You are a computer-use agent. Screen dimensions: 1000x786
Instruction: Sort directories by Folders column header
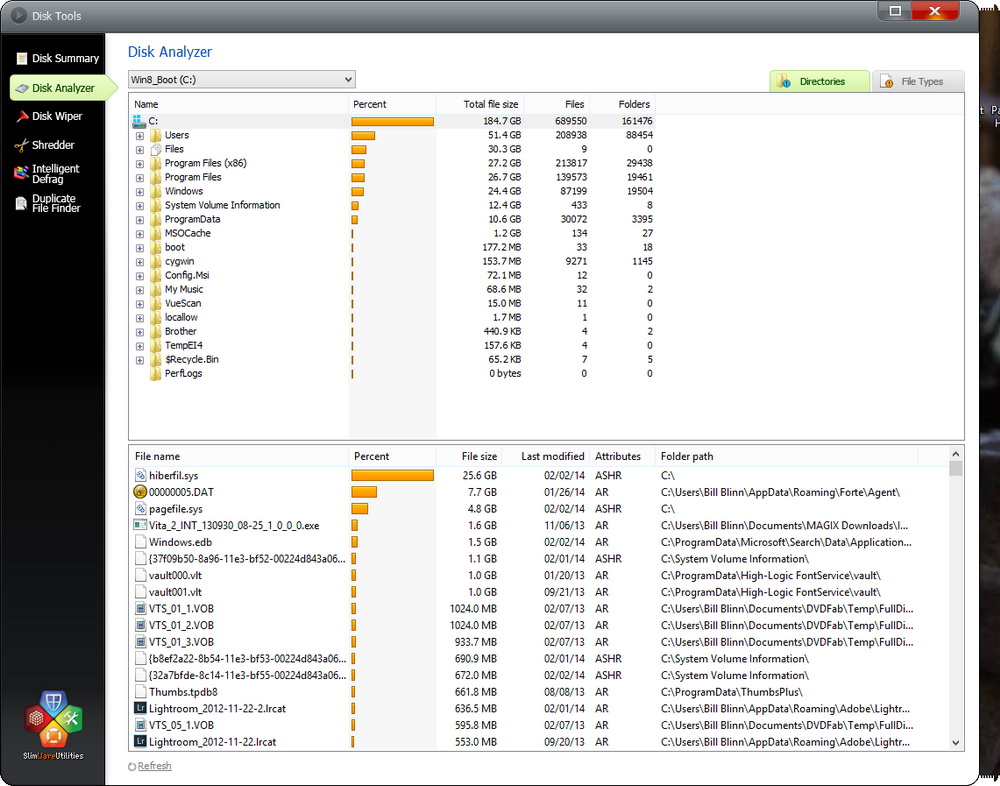[x=622, y=104]
